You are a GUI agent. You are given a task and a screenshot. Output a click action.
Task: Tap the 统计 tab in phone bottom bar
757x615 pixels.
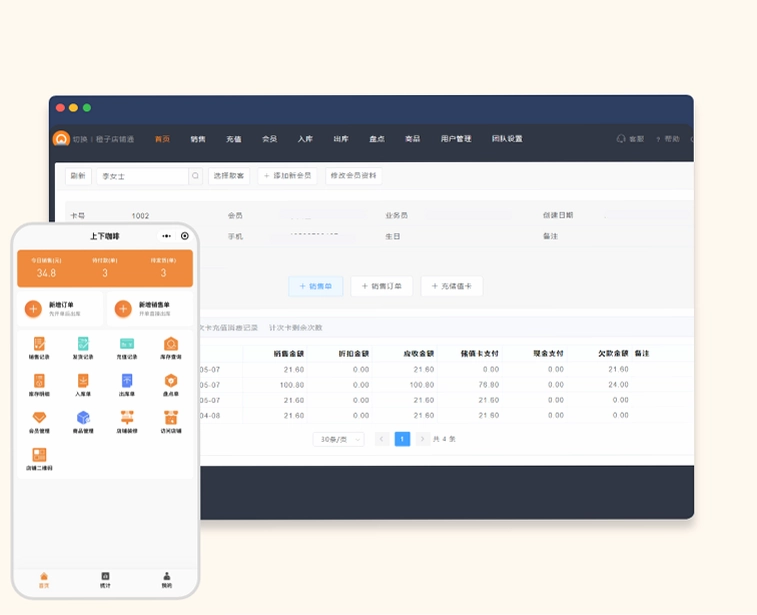click(x=105, y=580)
